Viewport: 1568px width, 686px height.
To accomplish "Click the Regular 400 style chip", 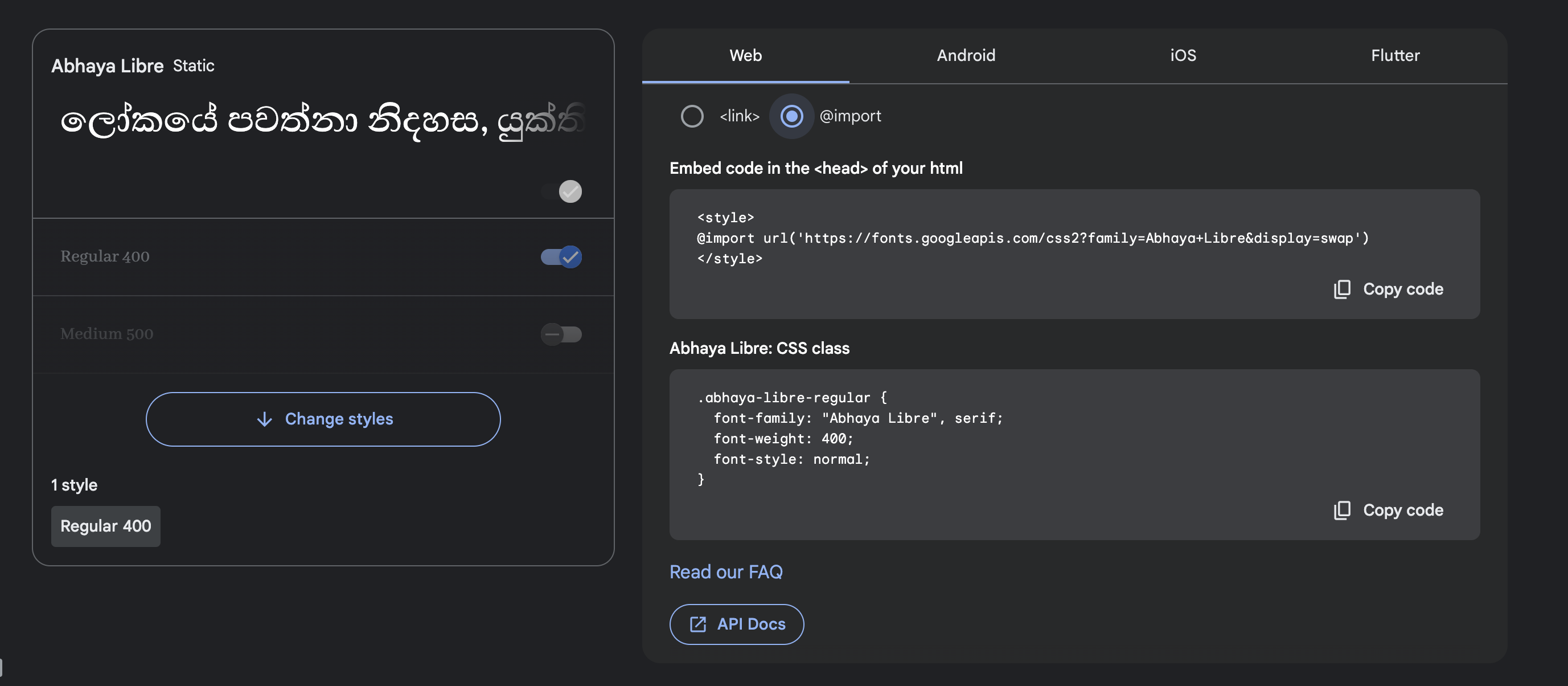I will 105,526.
